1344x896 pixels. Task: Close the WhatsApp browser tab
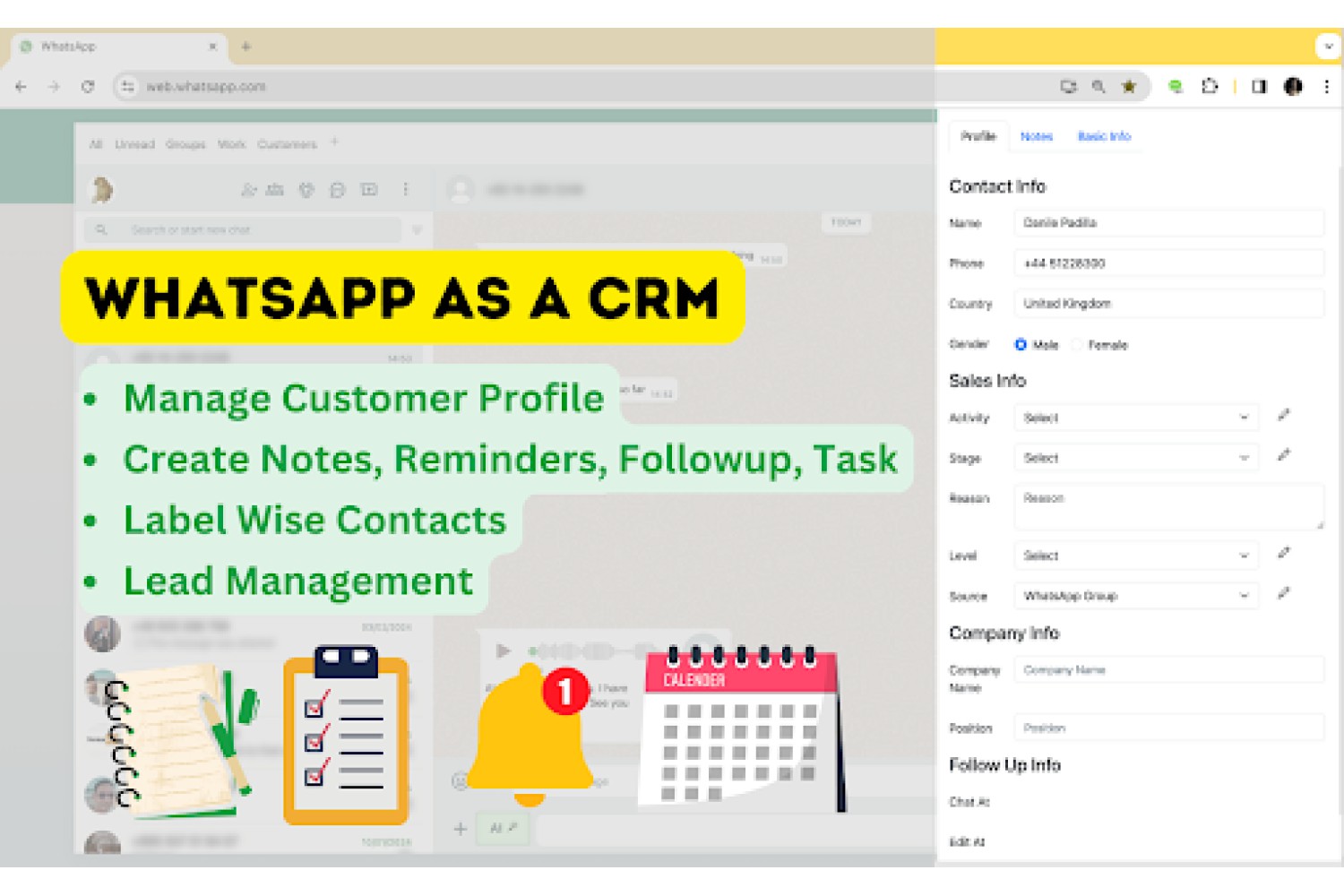point(213,47)
